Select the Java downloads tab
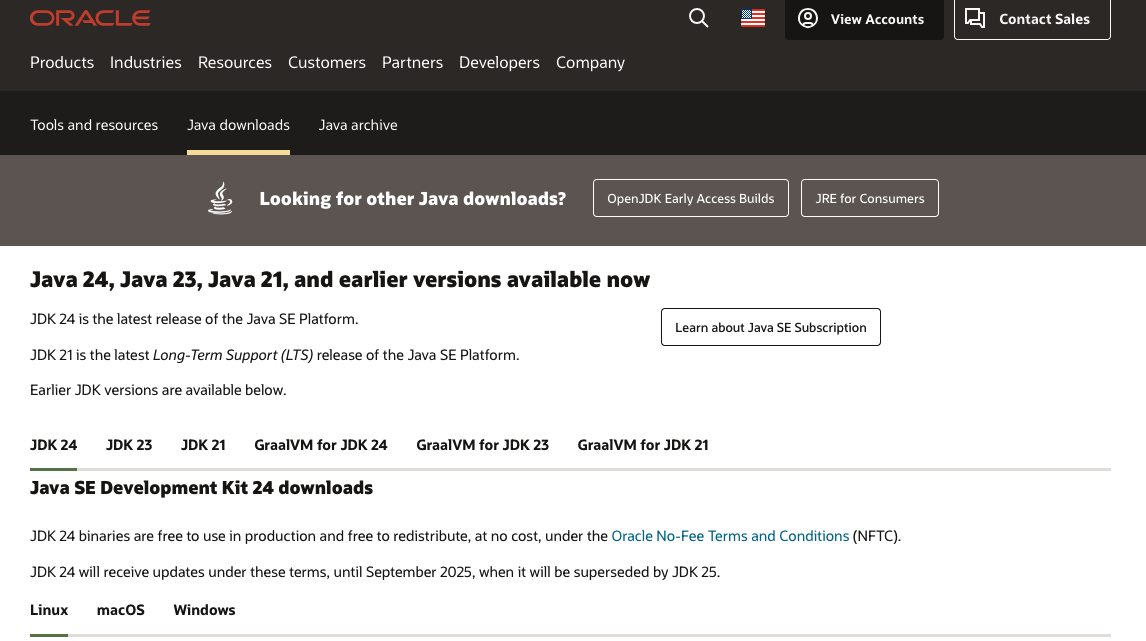This screenshot has height=641, width=1146. [x=238, y=125]
